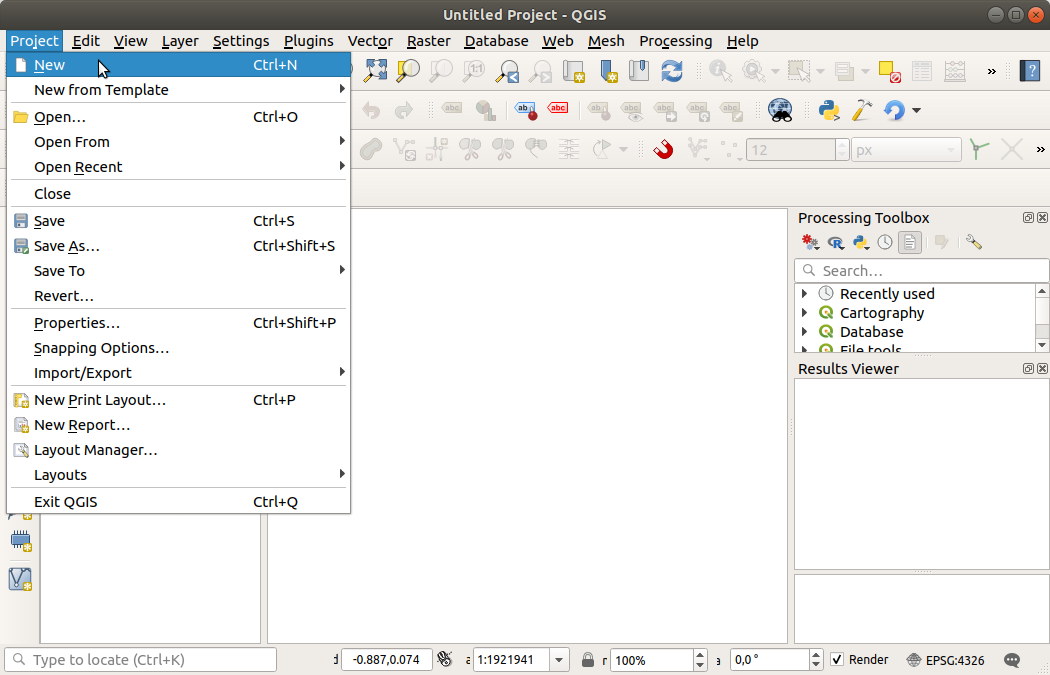Select Save As… from the Project menu

click(67, 246)
